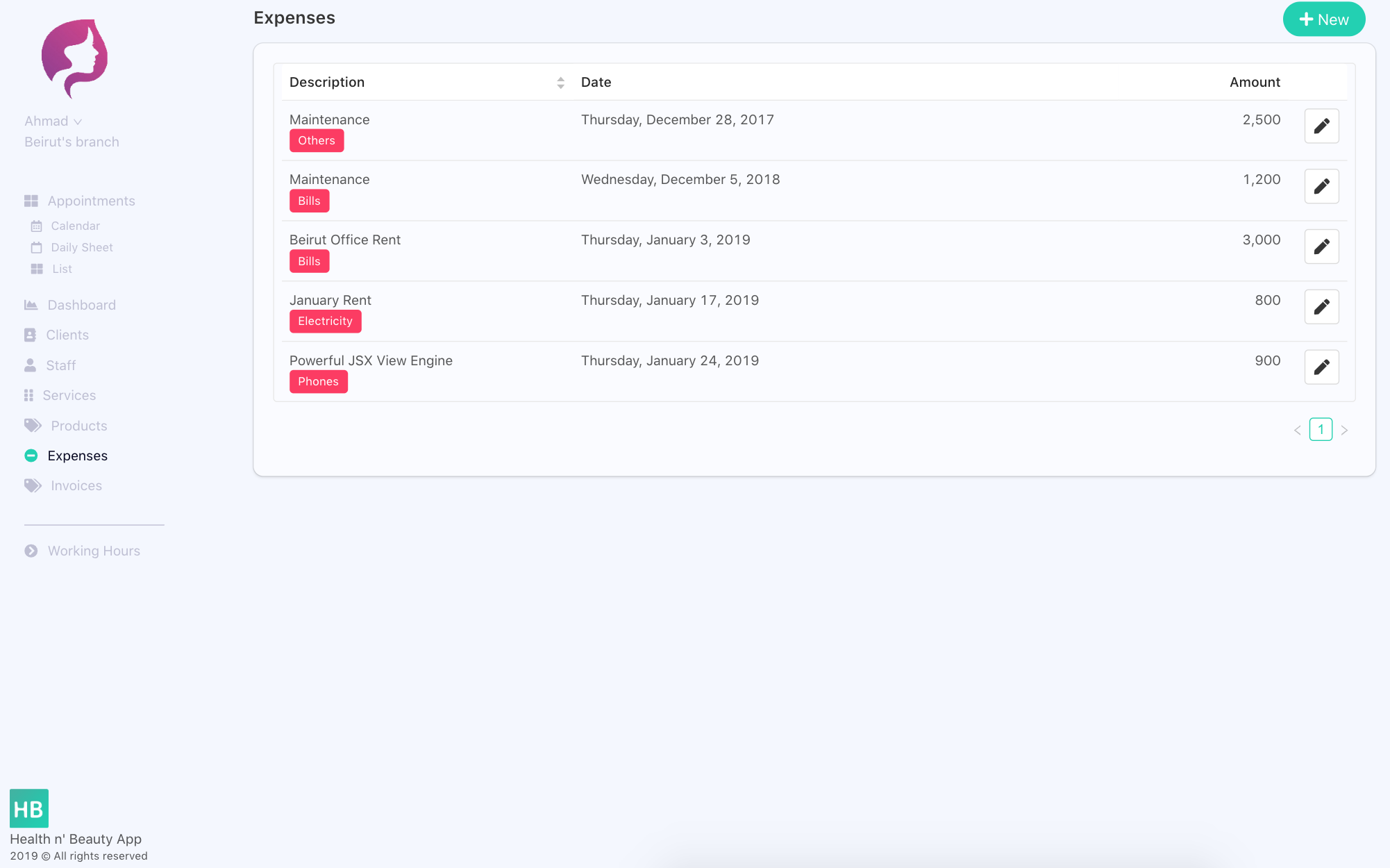Image resolution: width=1390 pixels, height=868 pixels.
Task: Select page 1 in pagination
Action: tap(1321, 429)
